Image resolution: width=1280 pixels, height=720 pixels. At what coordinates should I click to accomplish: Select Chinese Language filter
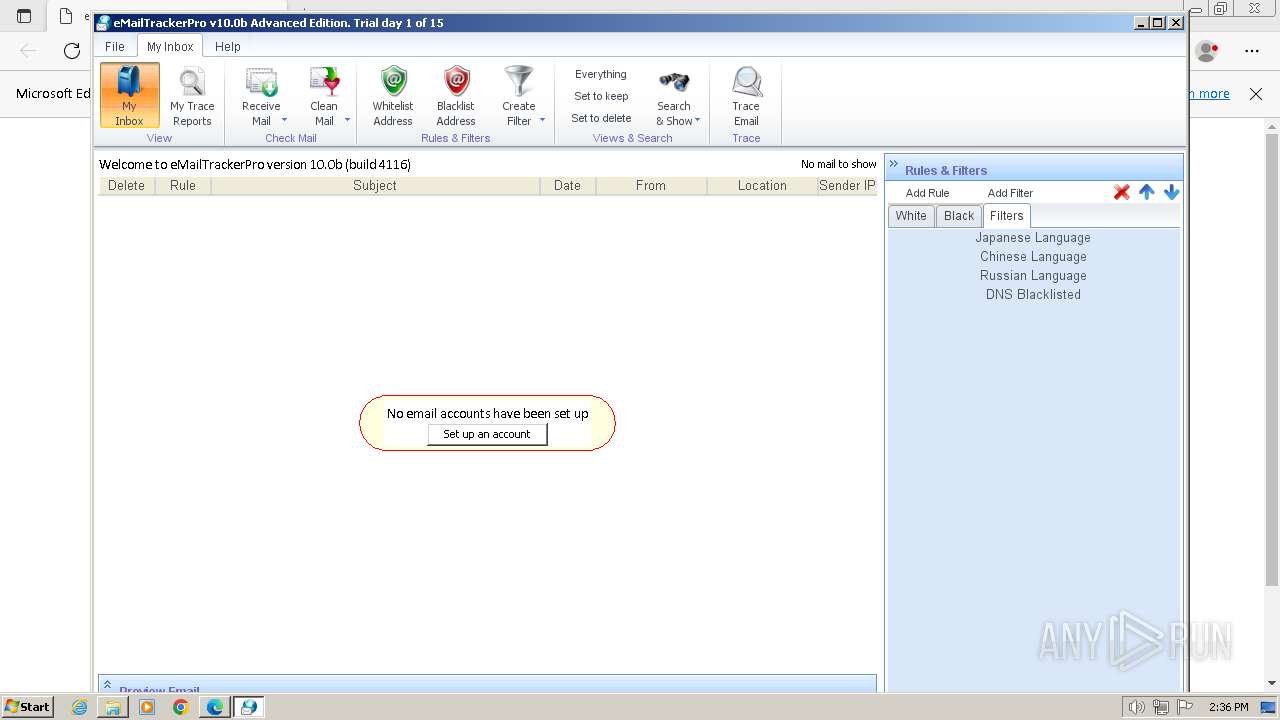[1033, 257]
